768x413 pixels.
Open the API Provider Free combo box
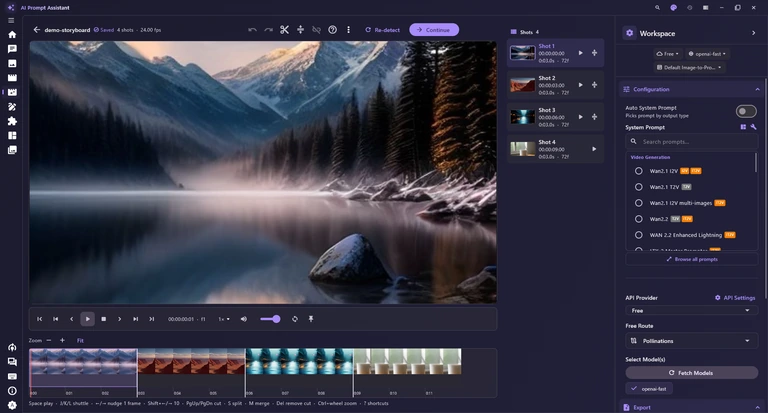[691, 311]
